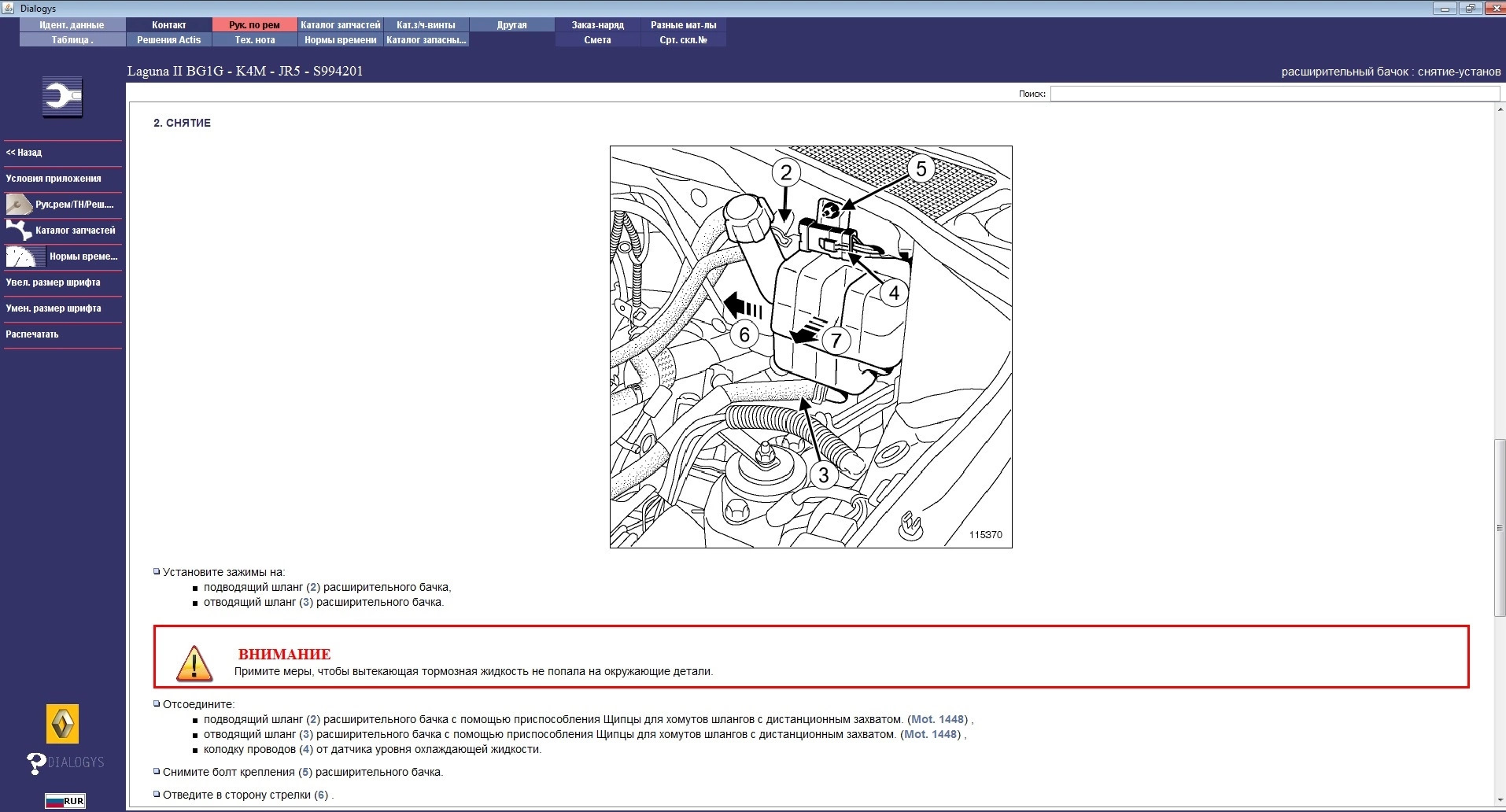Open the Контакт tab
This screenshot has height=812, width=1506.
168,25
